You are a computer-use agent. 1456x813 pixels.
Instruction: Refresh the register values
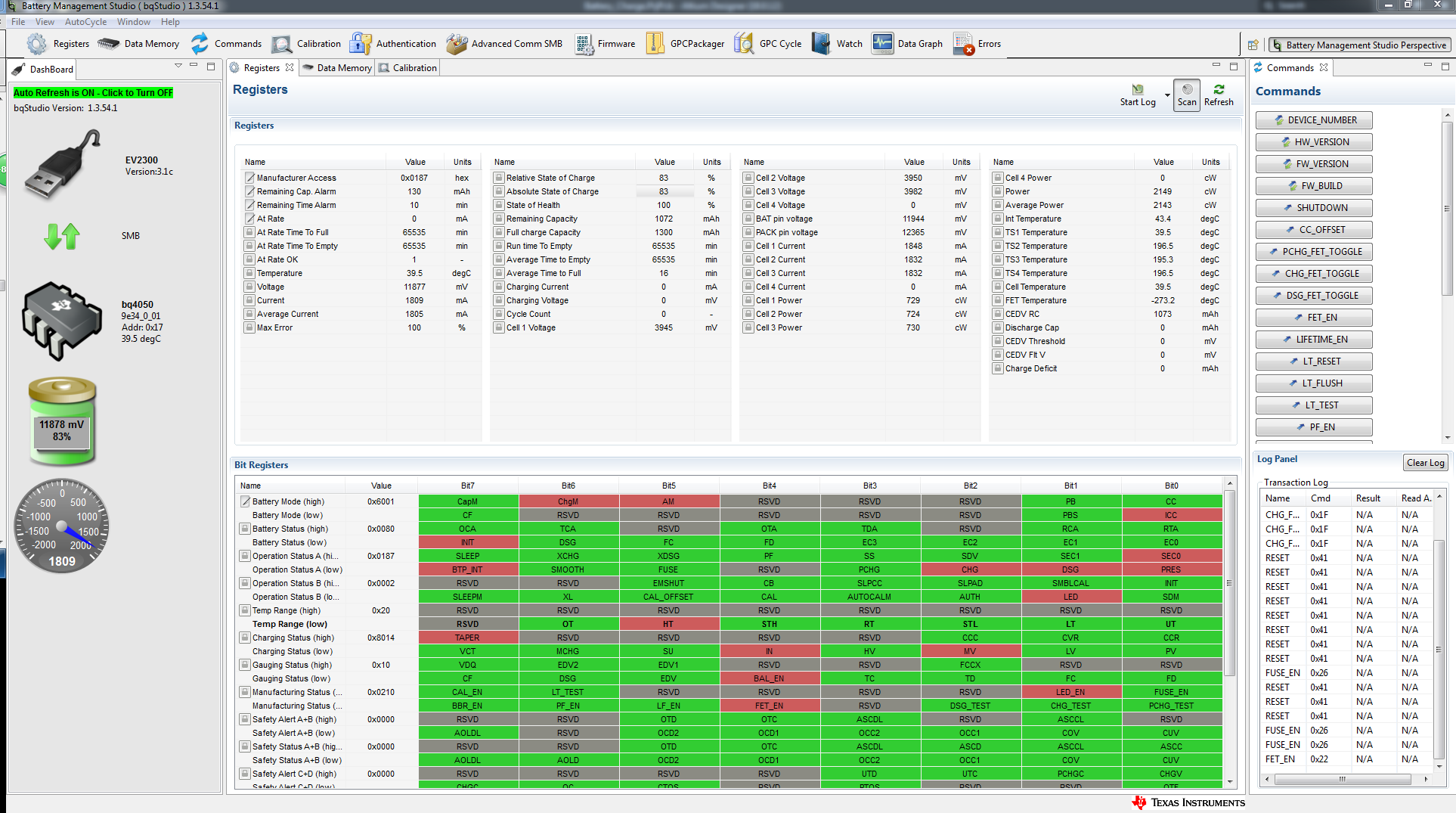pyautogui.click(x=1219, y=95)
